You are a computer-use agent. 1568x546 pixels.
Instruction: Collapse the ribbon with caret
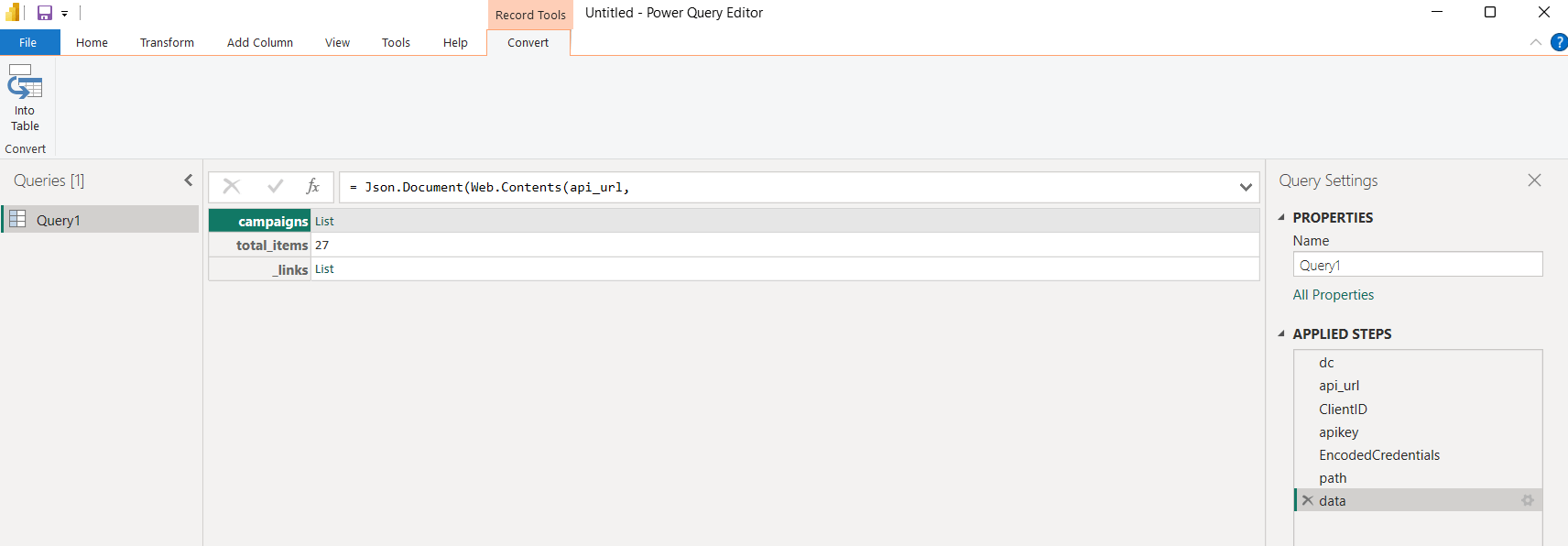(x=1536, y=42)
